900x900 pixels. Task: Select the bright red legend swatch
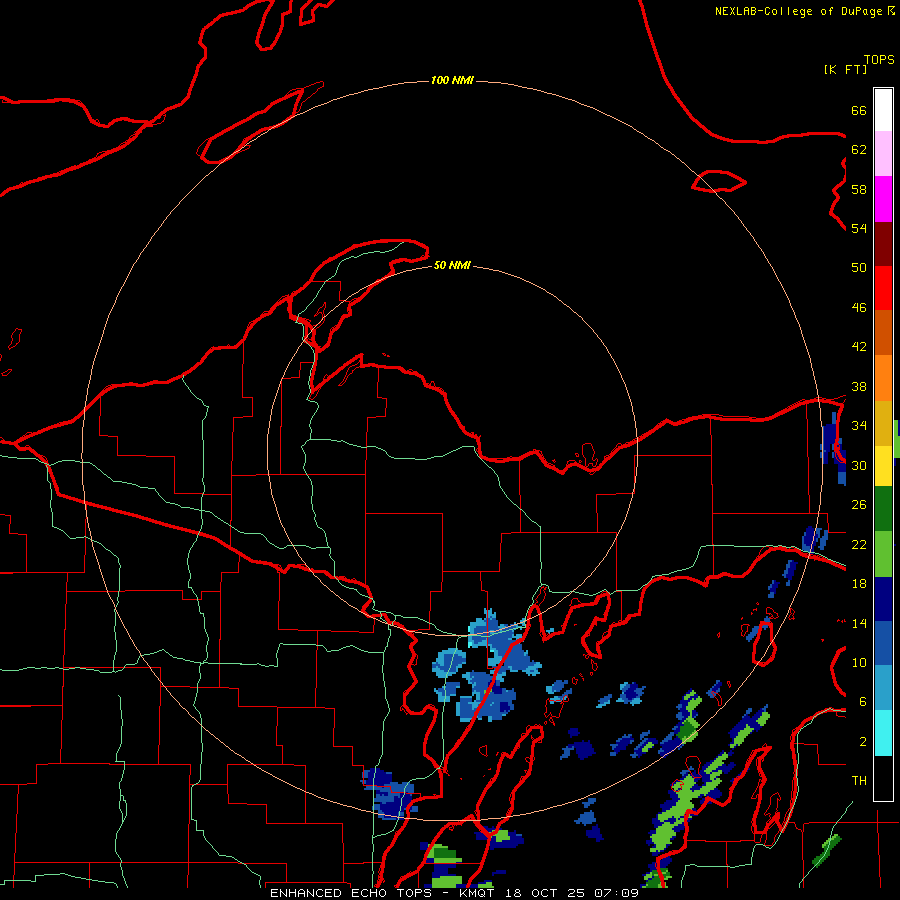(883, 288)
